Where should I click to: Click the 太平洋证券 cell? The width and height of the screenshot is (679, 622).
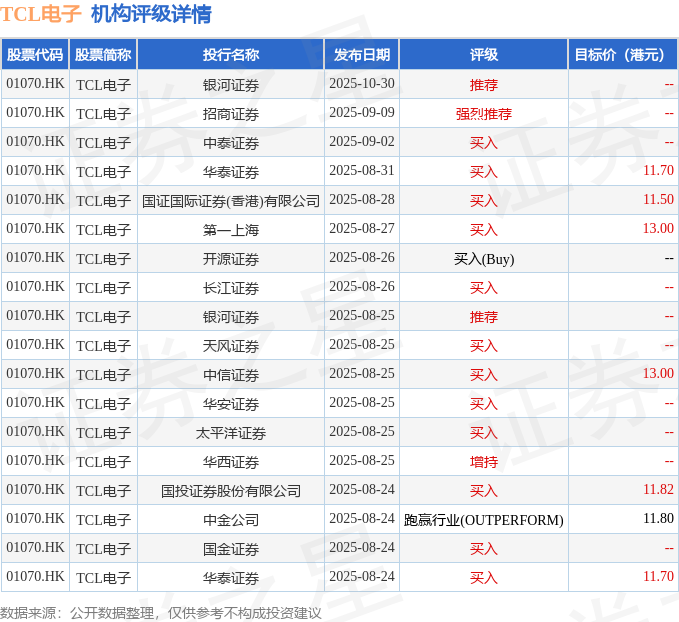click(x=231, y=433)
